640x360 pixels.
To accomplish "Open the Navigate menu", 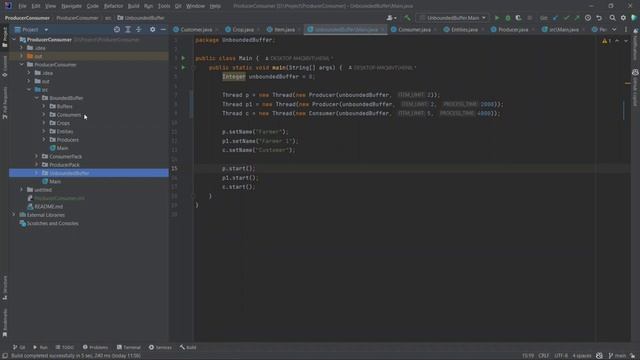I will (x=71, y=6).
